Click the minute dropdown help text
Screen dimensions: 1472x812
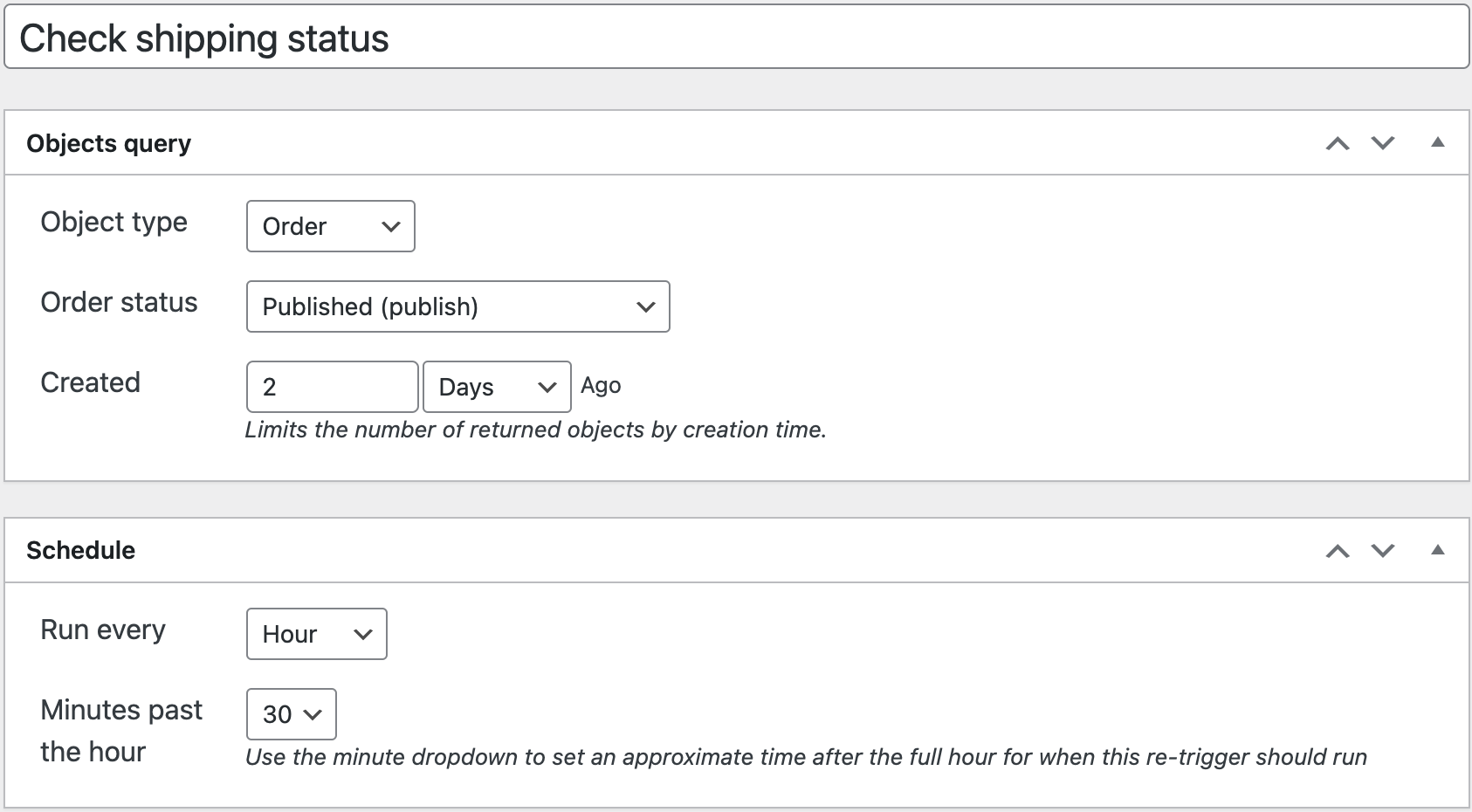(x=806, y=757)
